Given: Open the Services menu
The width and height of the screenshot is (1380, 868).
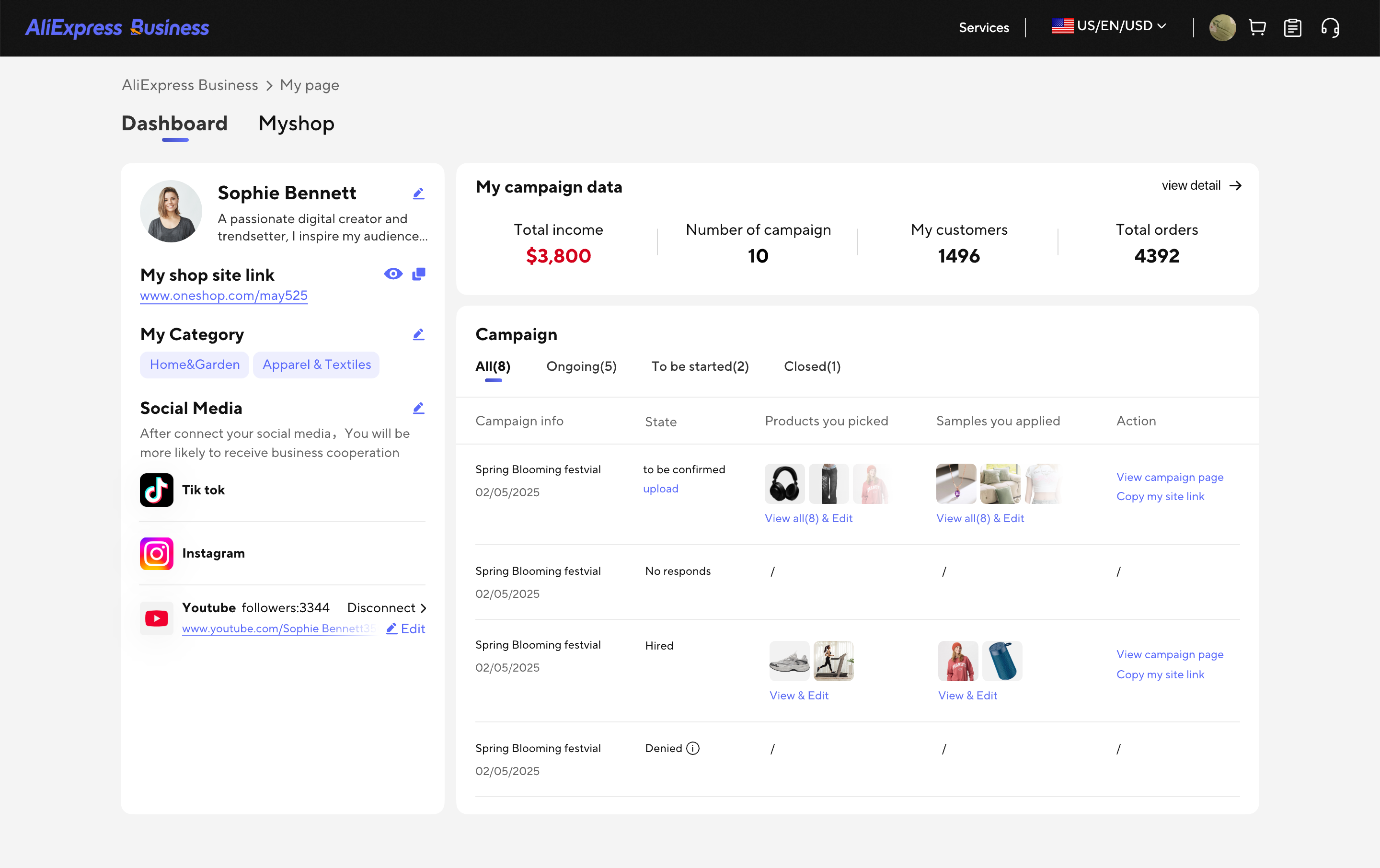Looking at the screenshot, I should tap(983, 27).
